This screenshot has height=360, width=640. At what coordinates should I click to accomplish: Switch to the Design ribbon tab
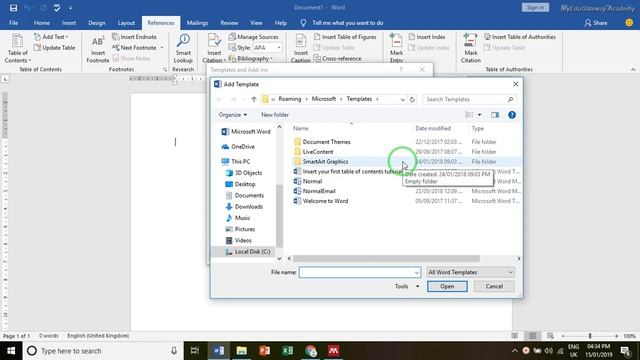click(x=97, y=23)
